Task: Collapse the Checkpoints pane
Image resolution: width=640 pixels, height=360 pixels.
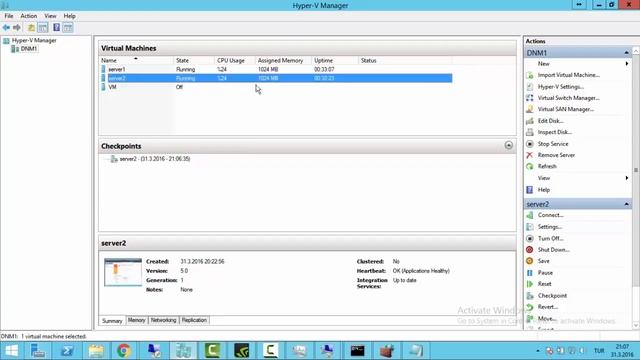Action: click(x=509, y=145)
